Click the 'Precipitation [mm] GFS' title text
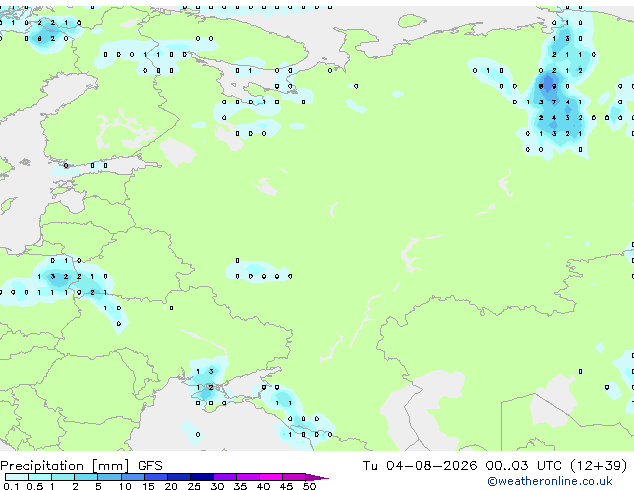Screen dimensions: 634x490 tap(81, 466)
